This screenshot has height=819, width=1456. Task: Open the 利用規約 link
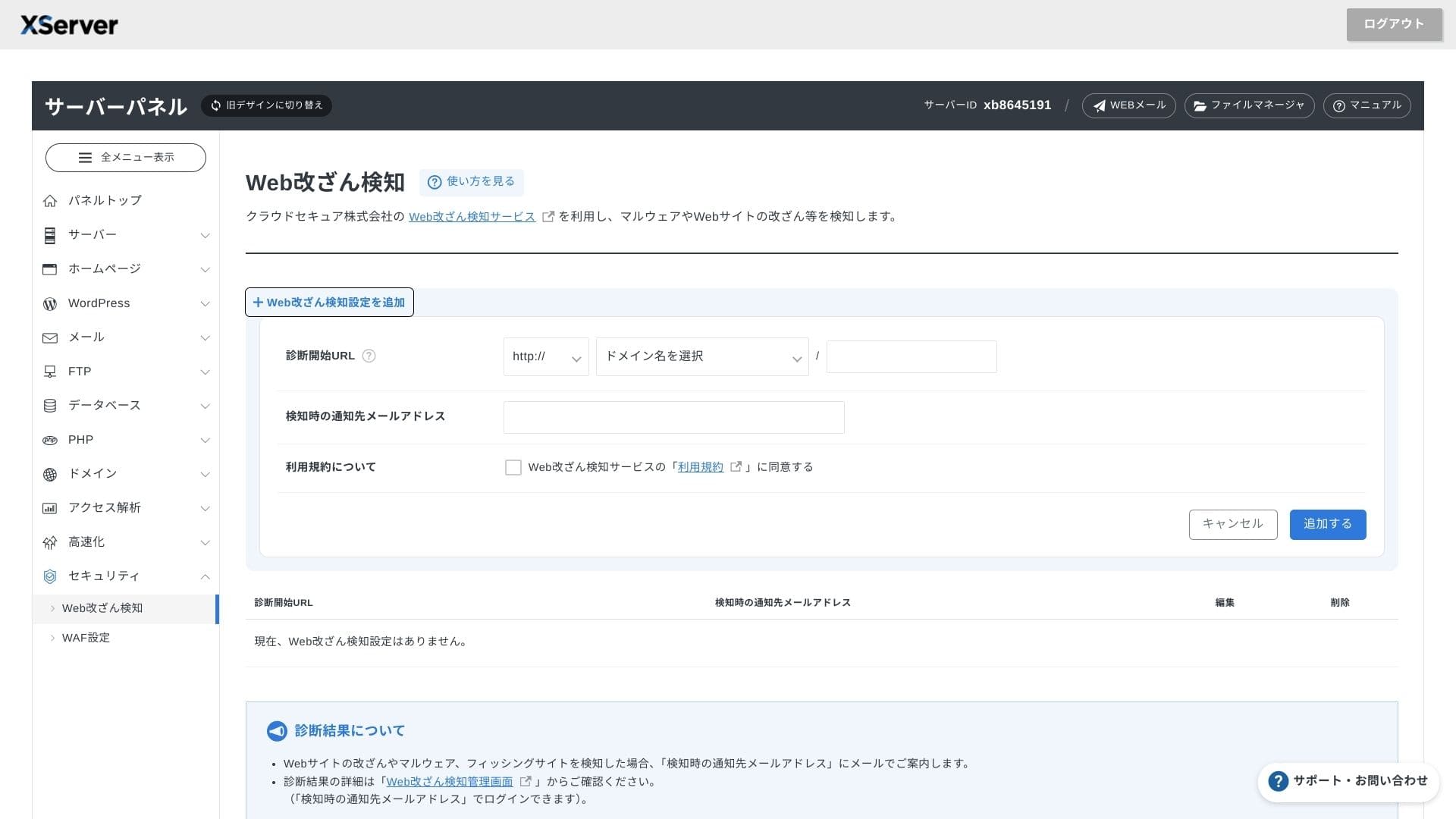700,467
